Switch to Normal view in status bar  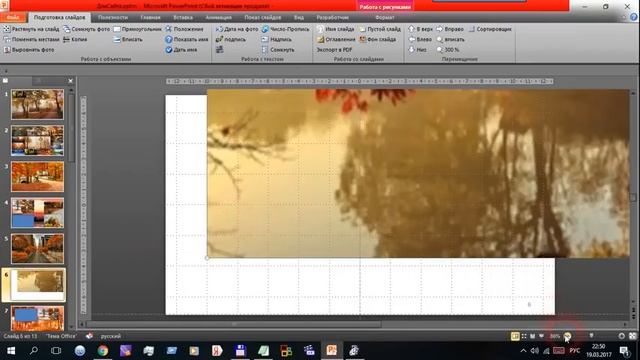515,336
